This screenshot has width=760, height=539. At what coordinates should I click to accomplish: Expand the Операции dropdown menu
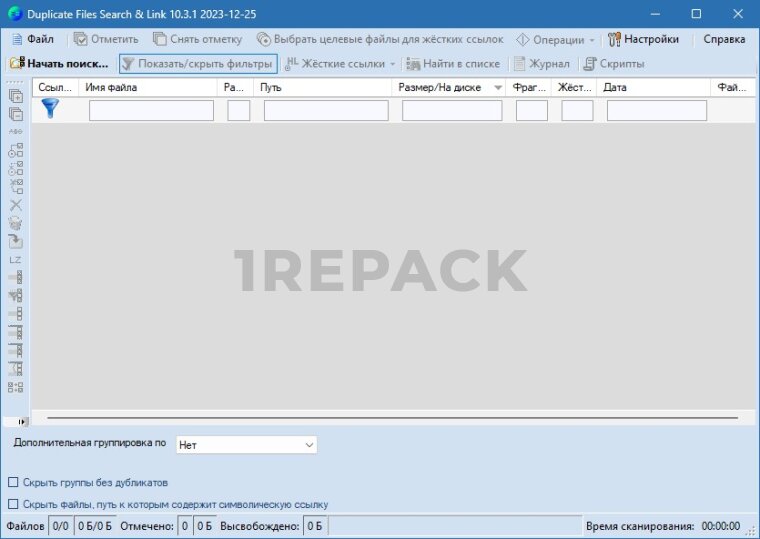coord(556,40)
